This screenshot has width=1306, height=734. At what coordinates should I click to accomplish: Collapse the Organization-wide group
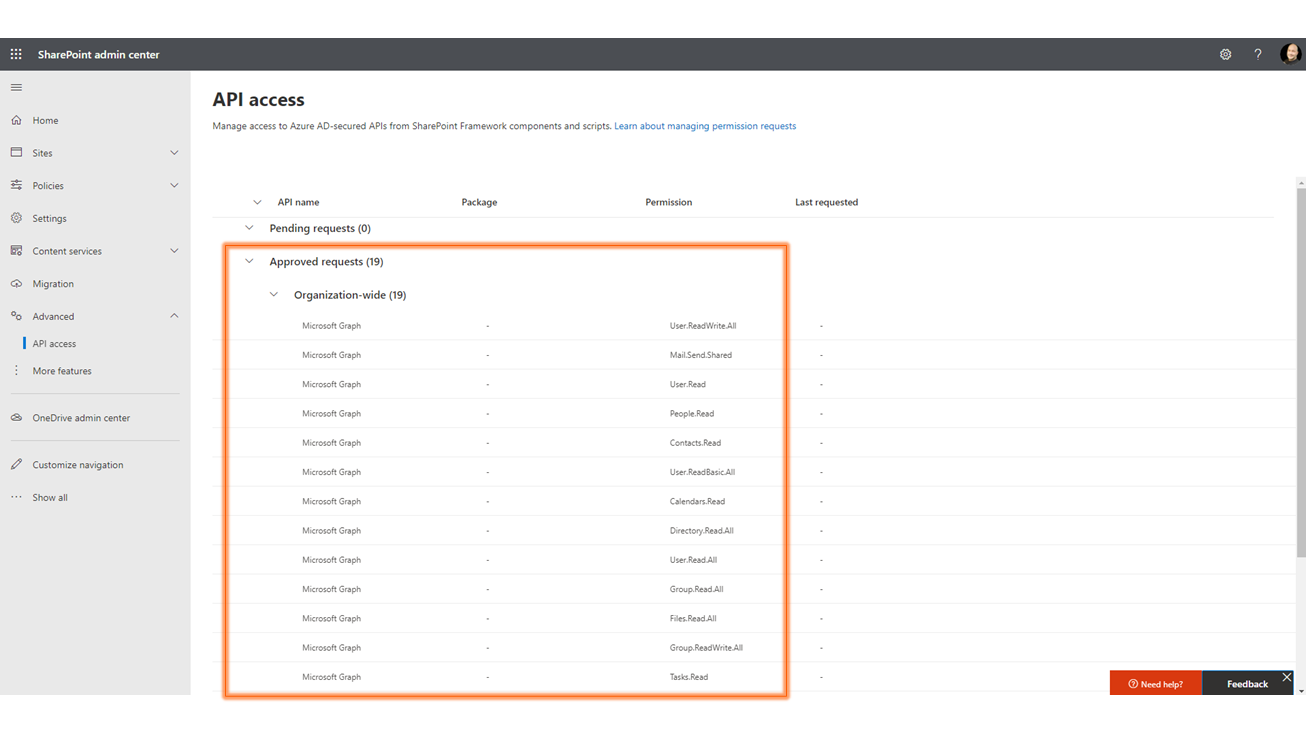(x=274, y=295)
